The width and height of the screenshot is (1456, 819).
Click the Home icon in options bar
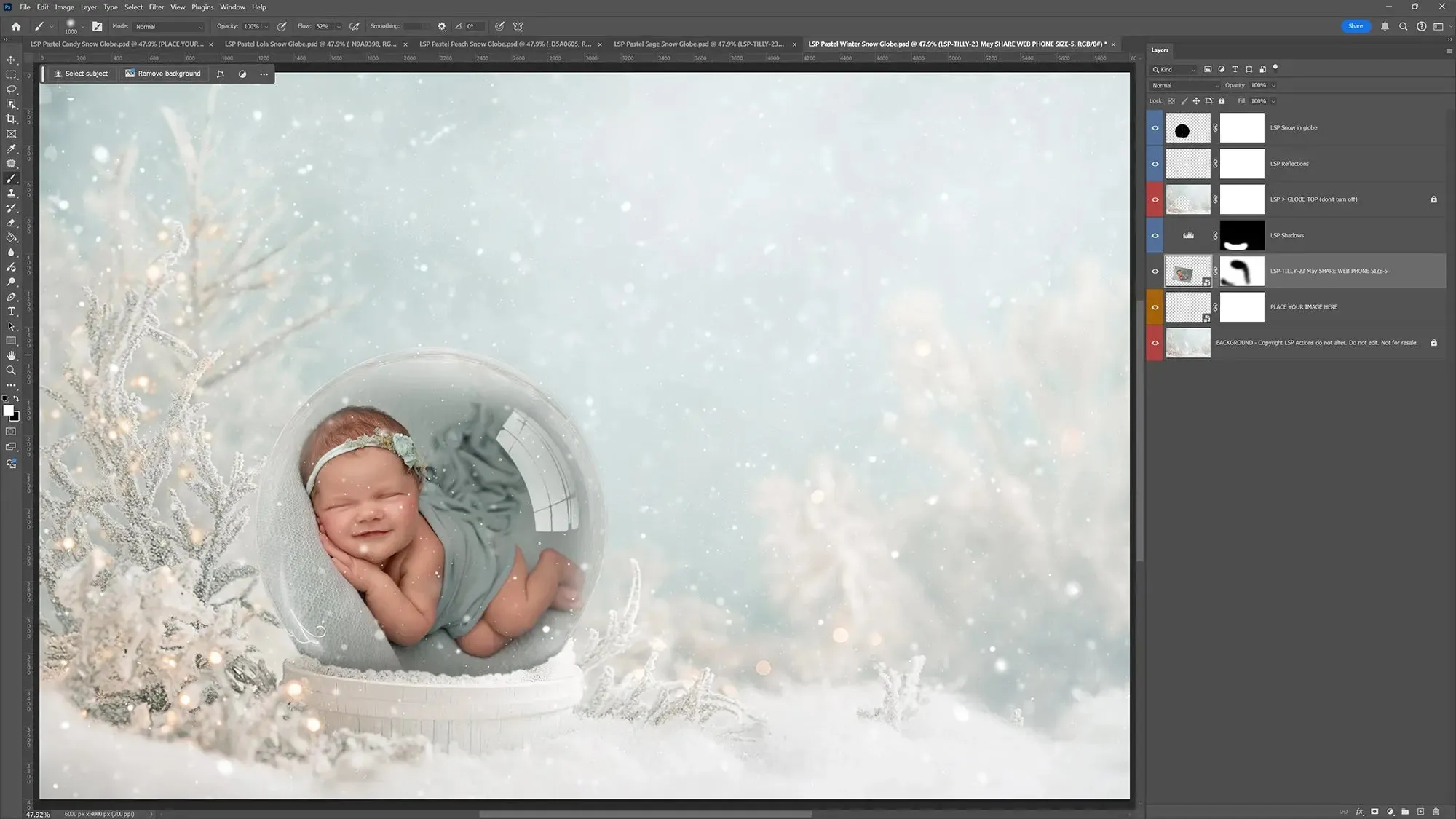(x=16, y=26)
